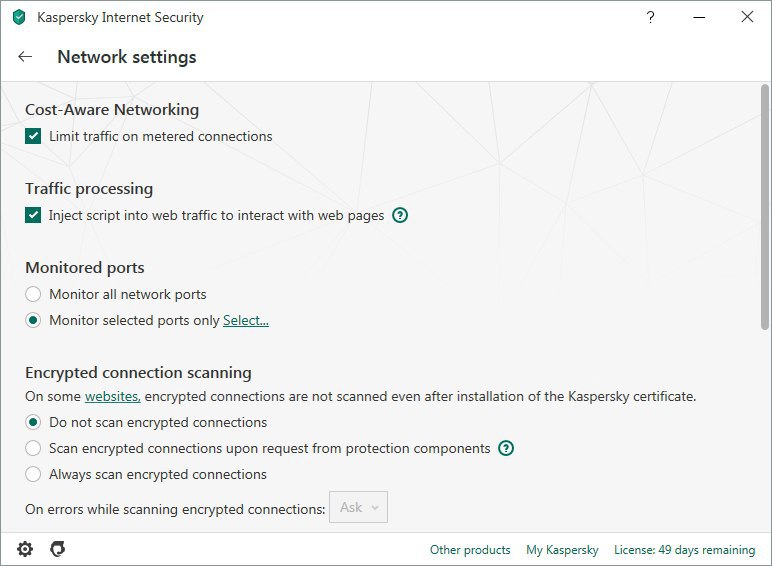This screenshot has width=772, height=566.
Task: Show help for scan upon request option
Action: pos(506,448)
